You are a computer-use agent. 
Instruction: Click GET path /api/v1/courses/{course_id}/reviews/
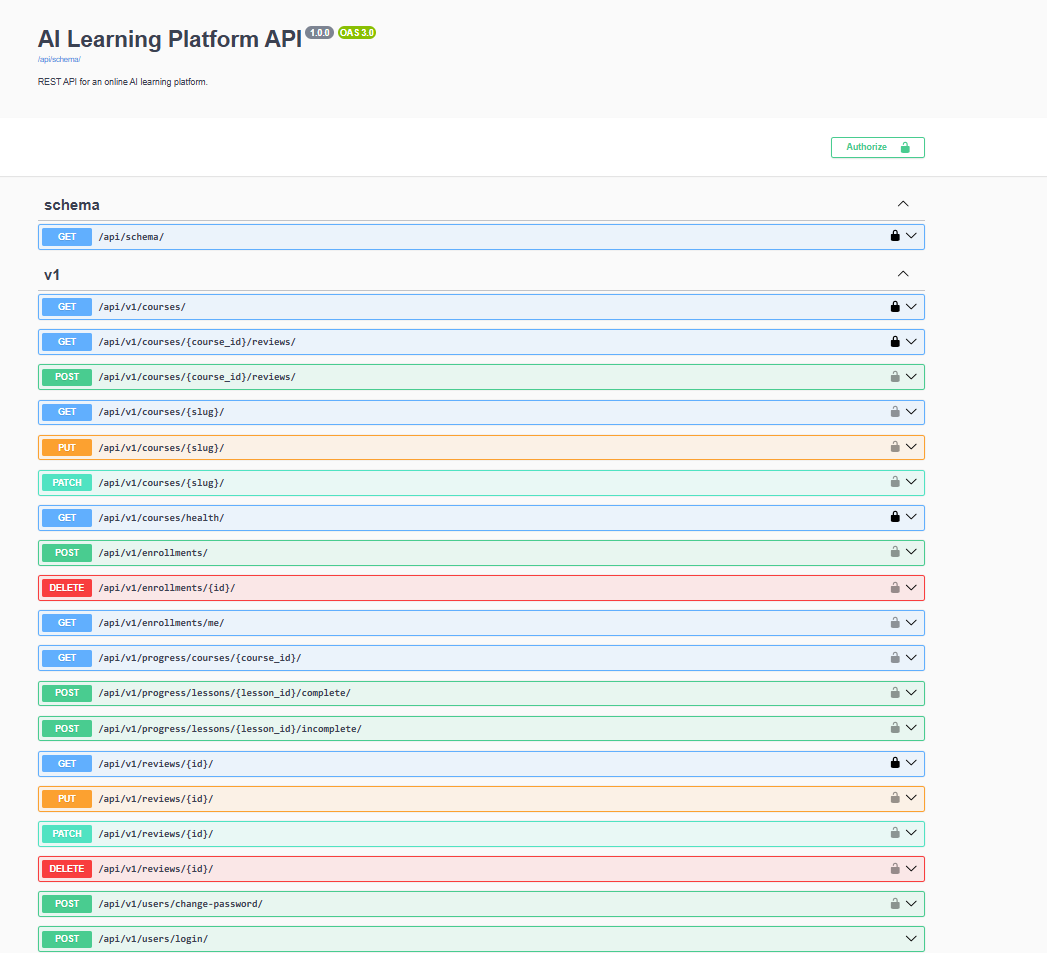click(x=197, y=342)
